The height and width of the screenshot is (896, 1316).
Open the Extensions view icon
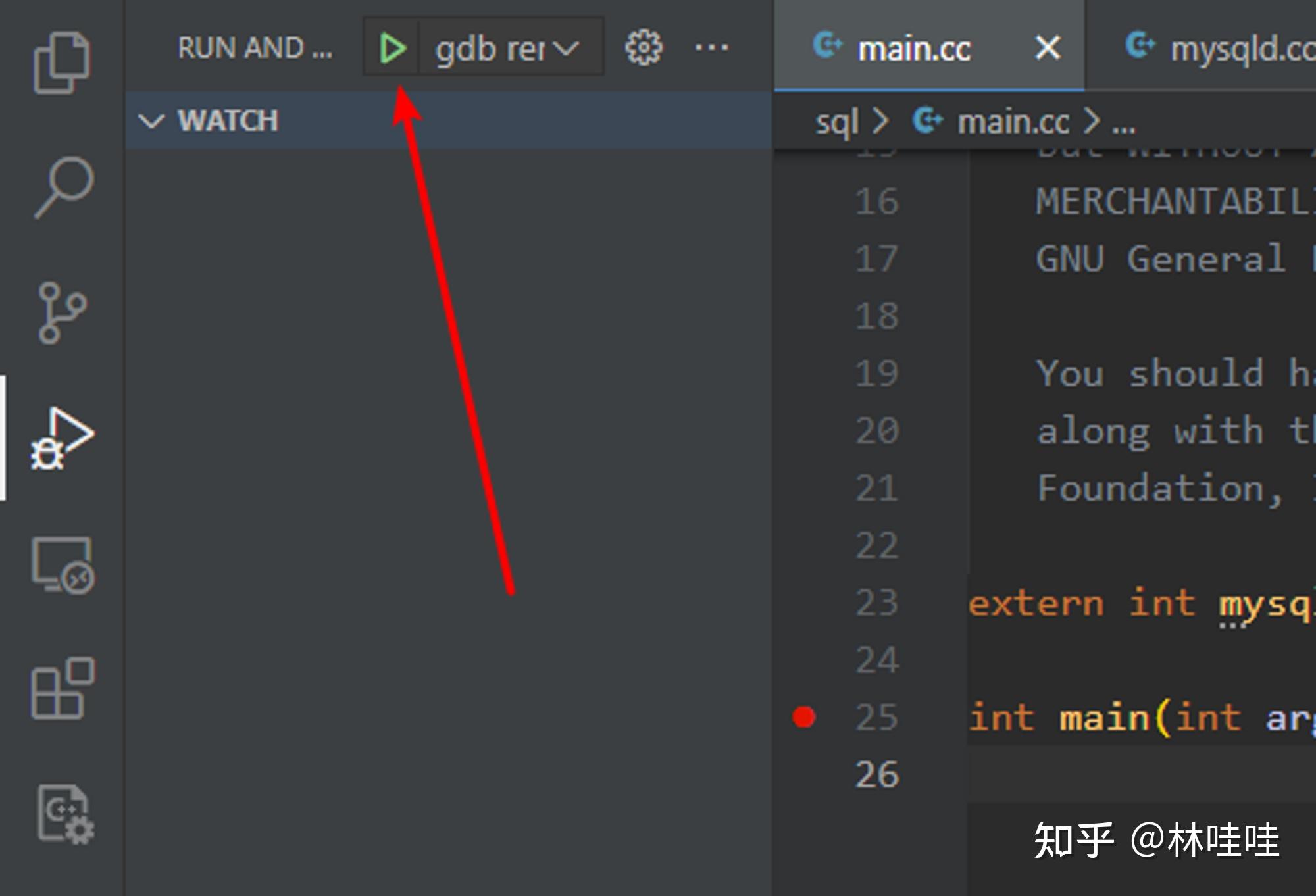tap(63, 687)
